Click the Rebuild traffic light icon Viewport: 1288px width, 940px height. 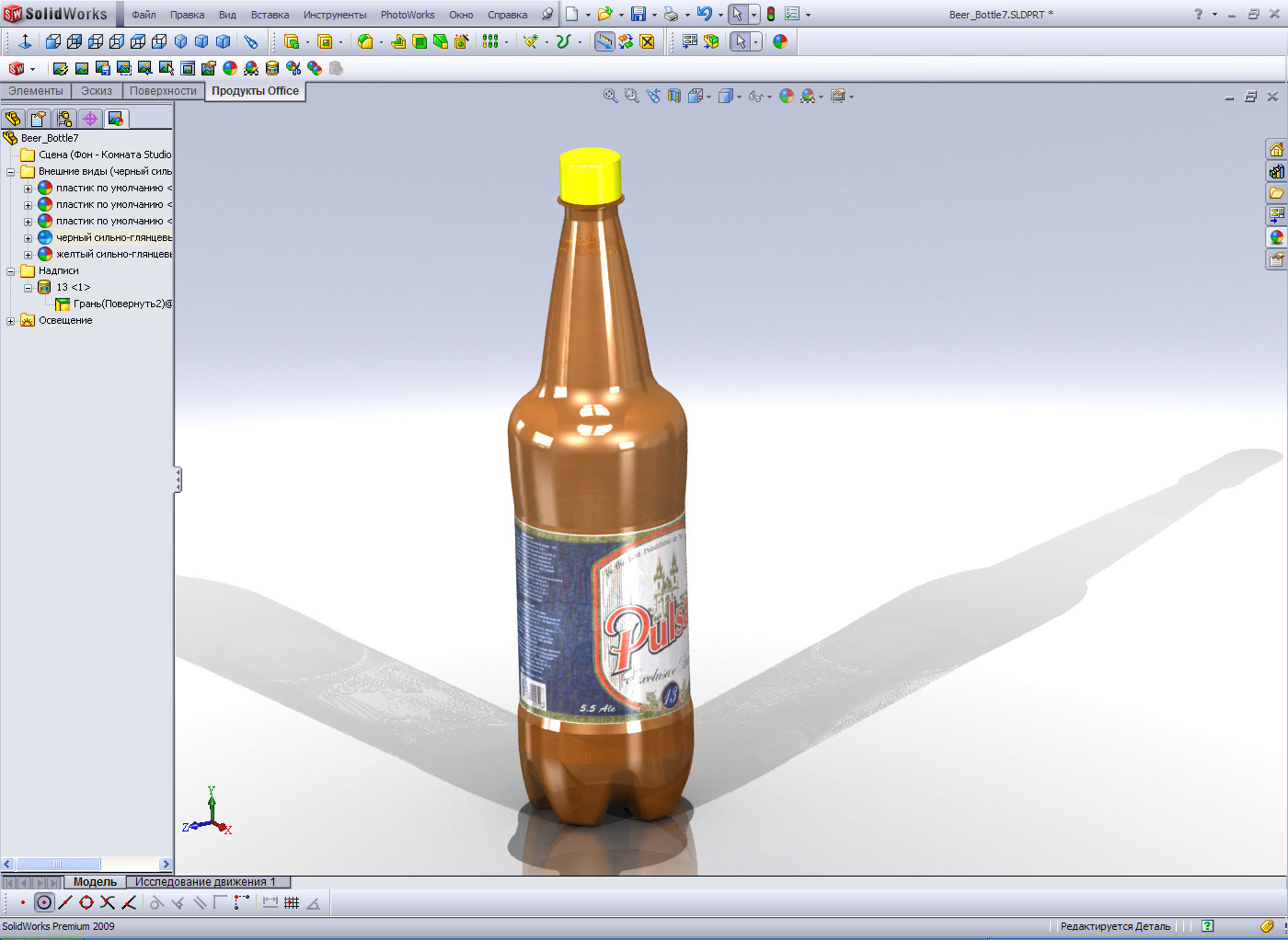(771, 14)
